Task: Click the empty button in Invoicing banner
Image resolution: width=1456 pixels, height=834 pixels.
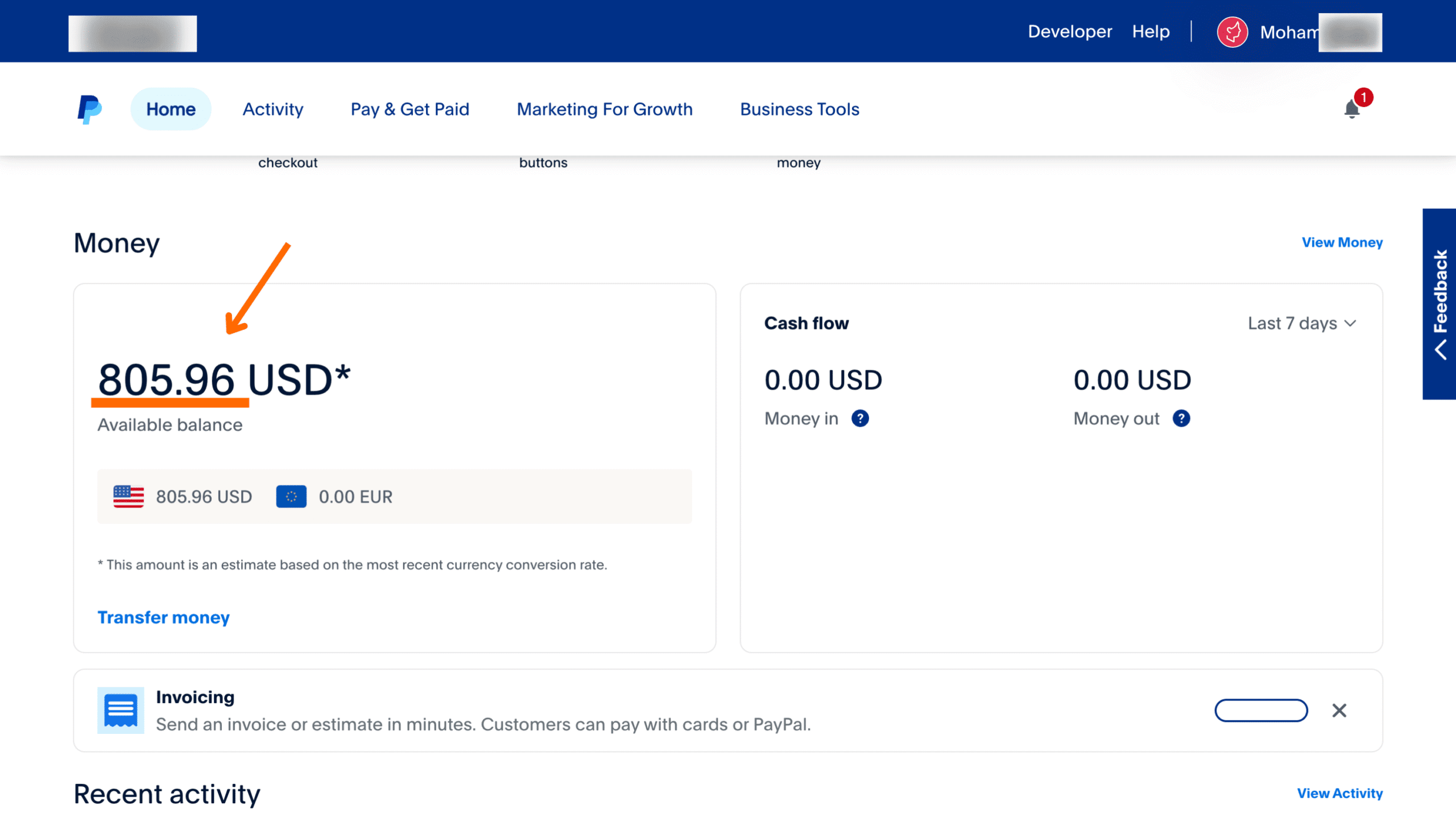Action: pyautogui.click(x=1261, y=711)
